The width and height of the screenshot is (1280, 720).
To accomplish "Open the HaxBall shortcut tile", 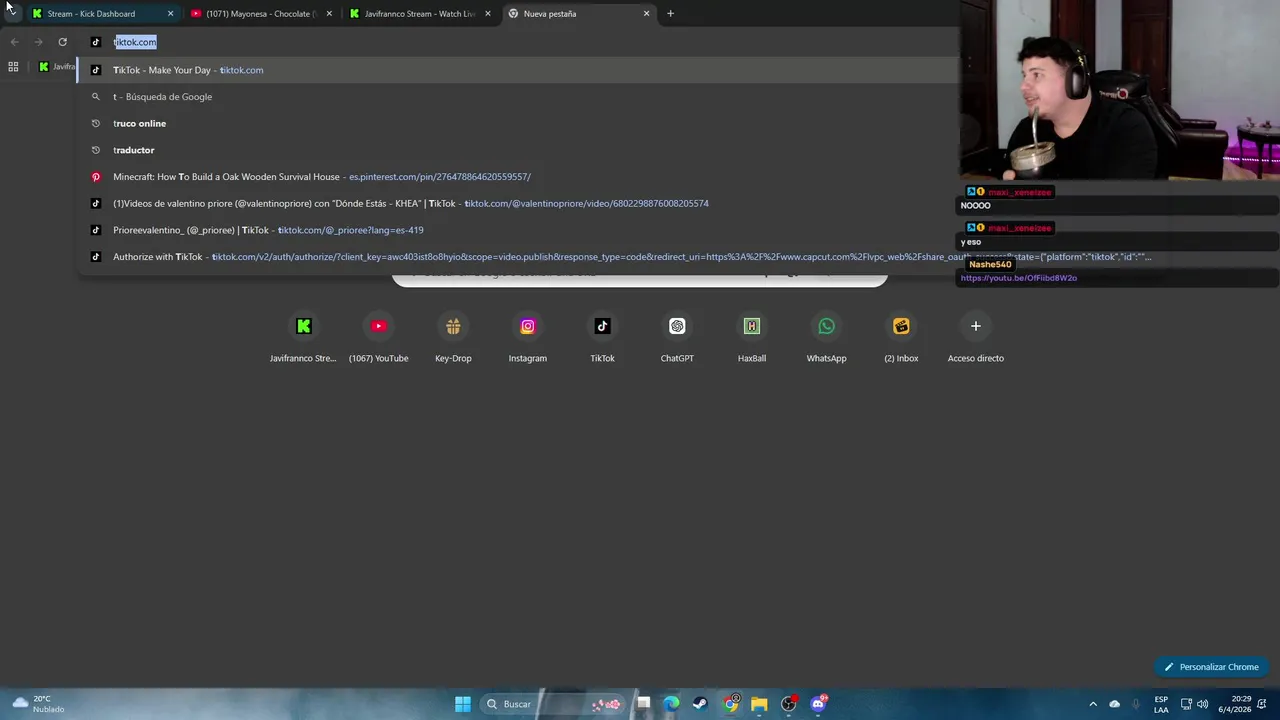I will tap(752, 338).
